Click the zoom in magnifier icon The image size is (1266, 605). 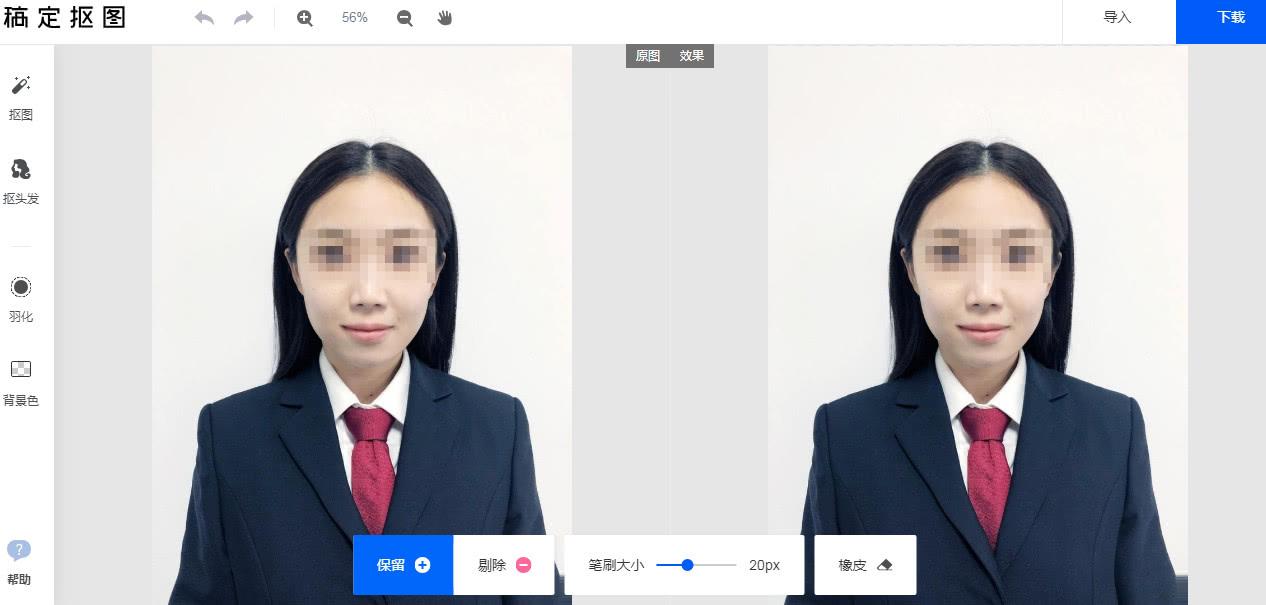click(305, 17)
